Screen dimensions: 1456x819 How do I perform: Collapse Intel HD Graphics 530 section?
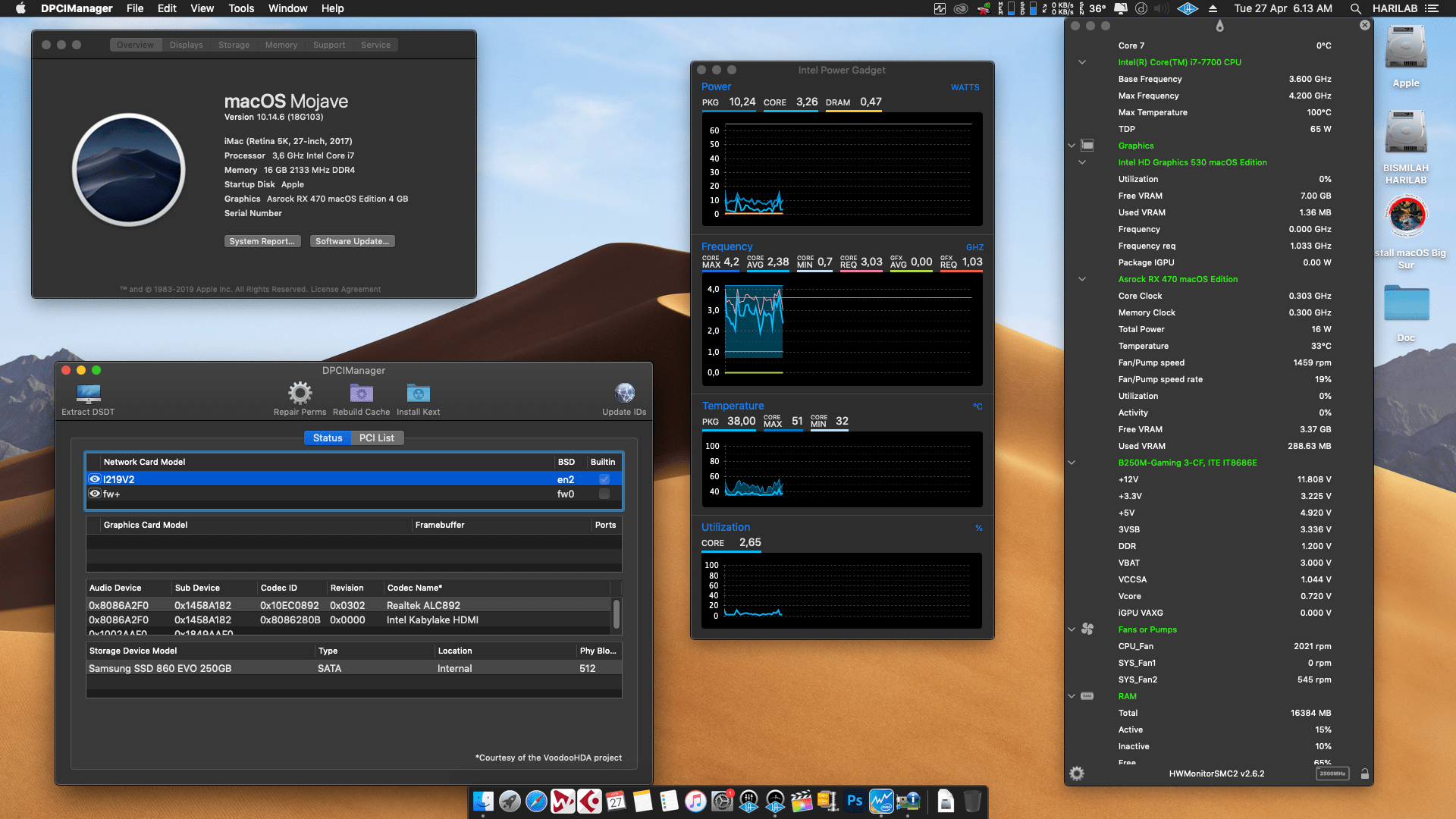[1082, 162]
